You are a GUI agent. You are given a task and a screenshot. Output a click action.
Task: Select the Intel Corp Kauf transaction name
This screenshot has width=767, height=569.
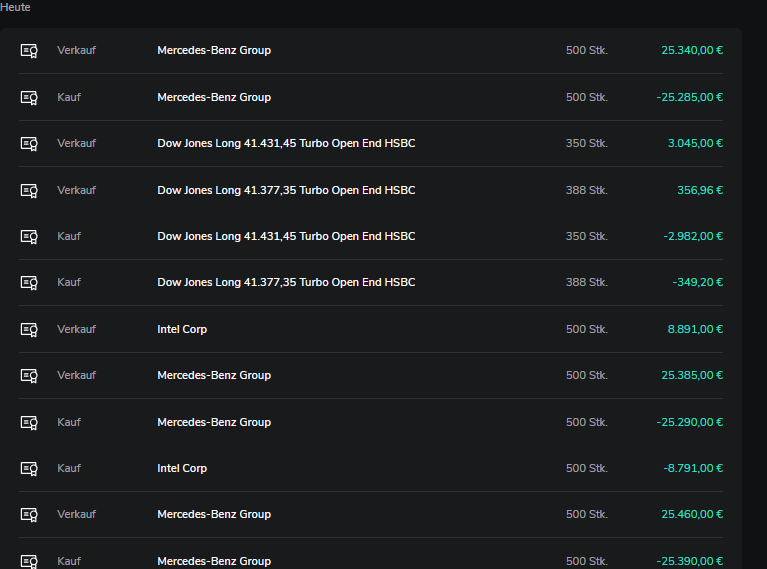click(x=182, y=468)
